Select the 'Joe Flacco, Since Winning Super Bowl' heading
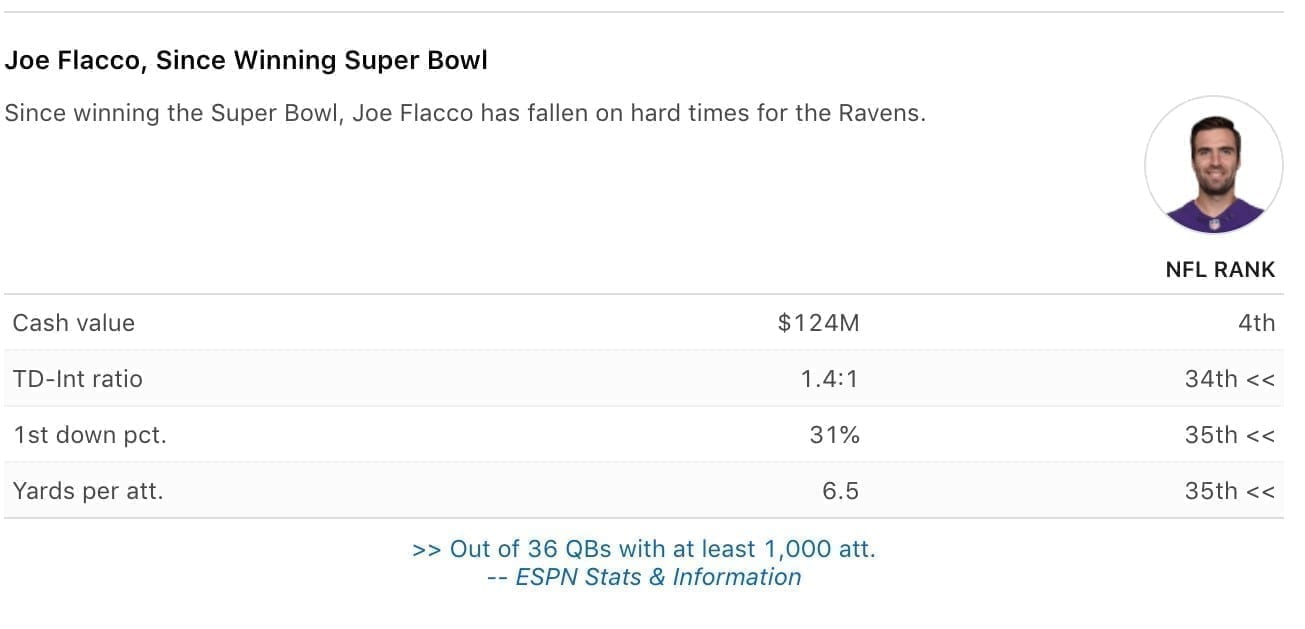Screen dimensions: 1305x629 246,60
